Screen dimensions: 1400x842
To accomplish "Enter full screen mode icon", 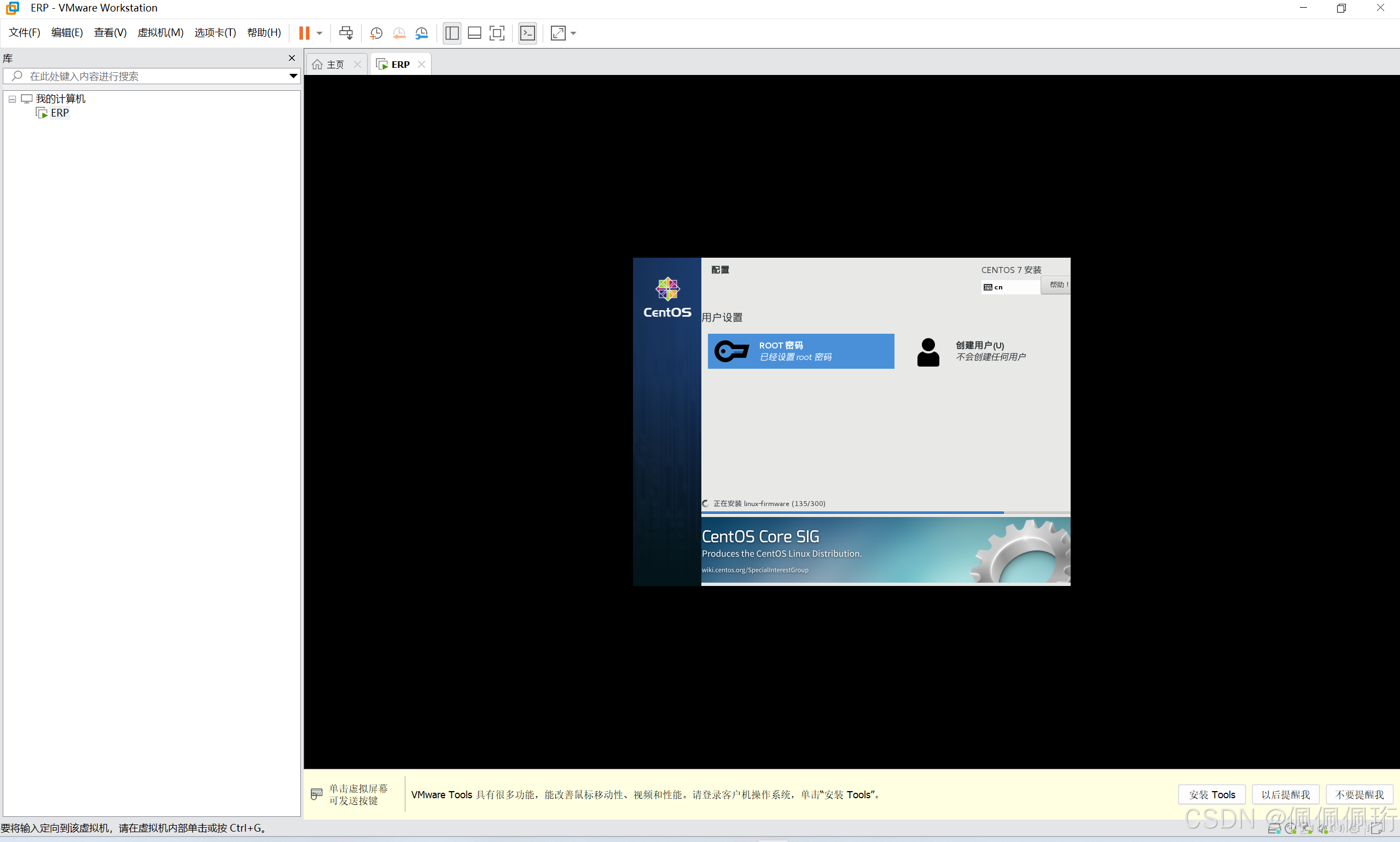I will (x=497, y=33).
